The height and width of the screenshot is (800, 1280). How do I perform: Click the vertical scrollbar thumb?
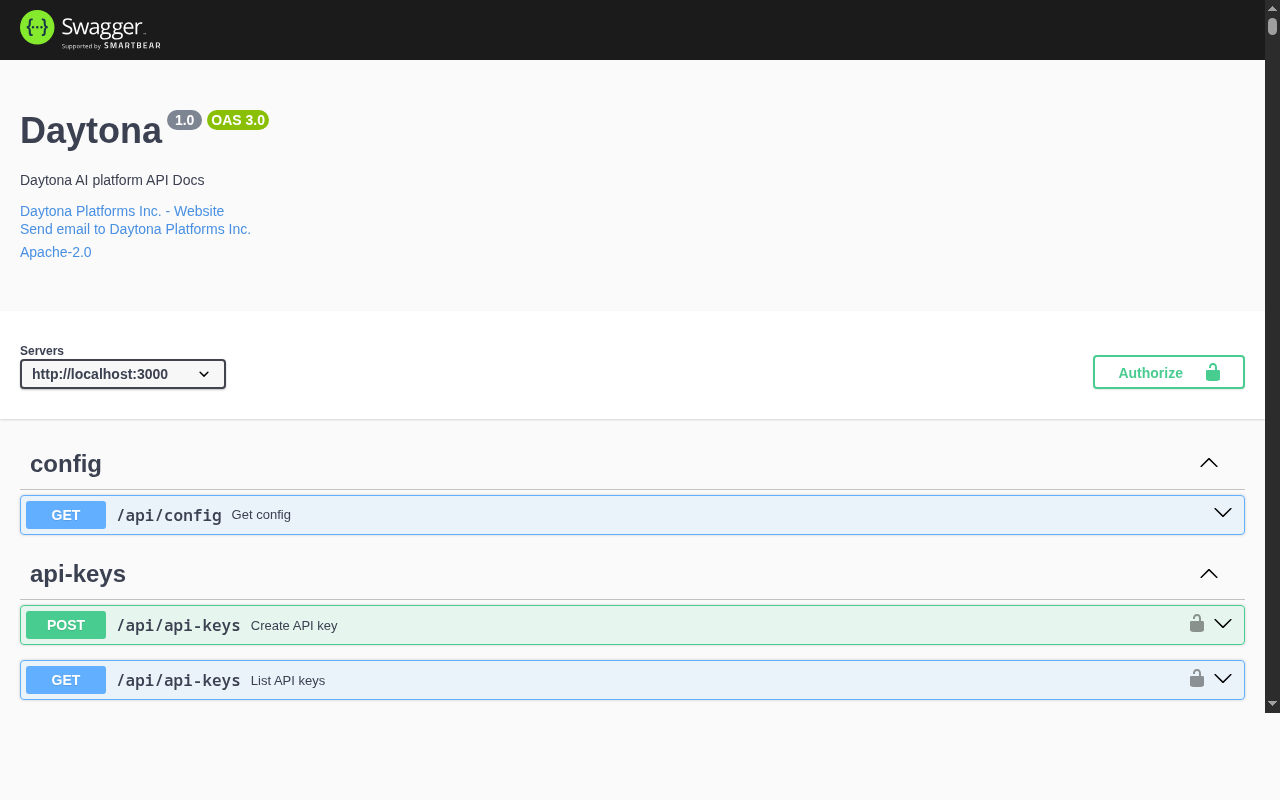pyautogui.click(x=1272, y=26)
